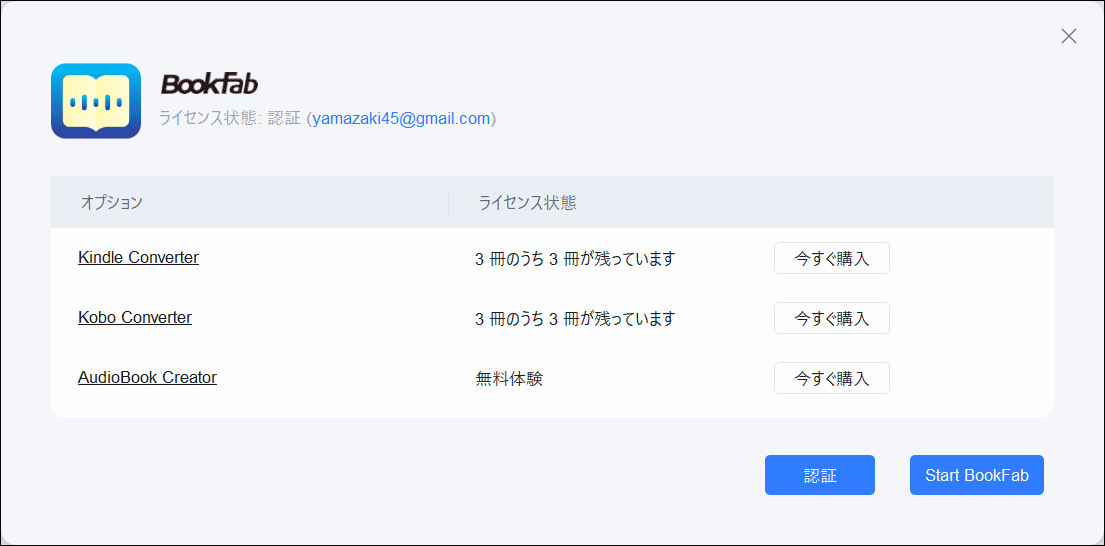Click the blue 認証 button

[820, 475]
